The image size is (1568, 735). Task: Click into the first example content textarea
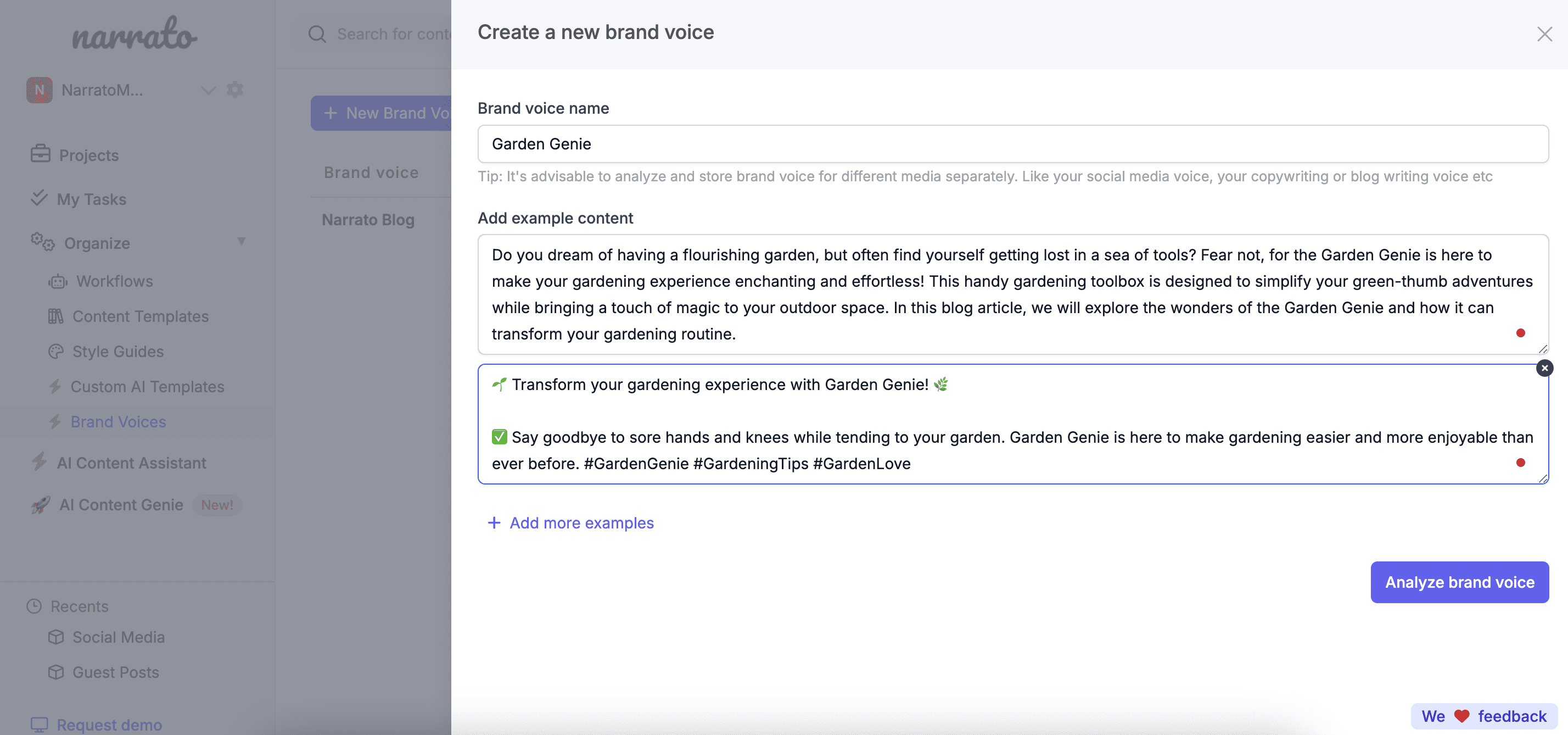1013,294
